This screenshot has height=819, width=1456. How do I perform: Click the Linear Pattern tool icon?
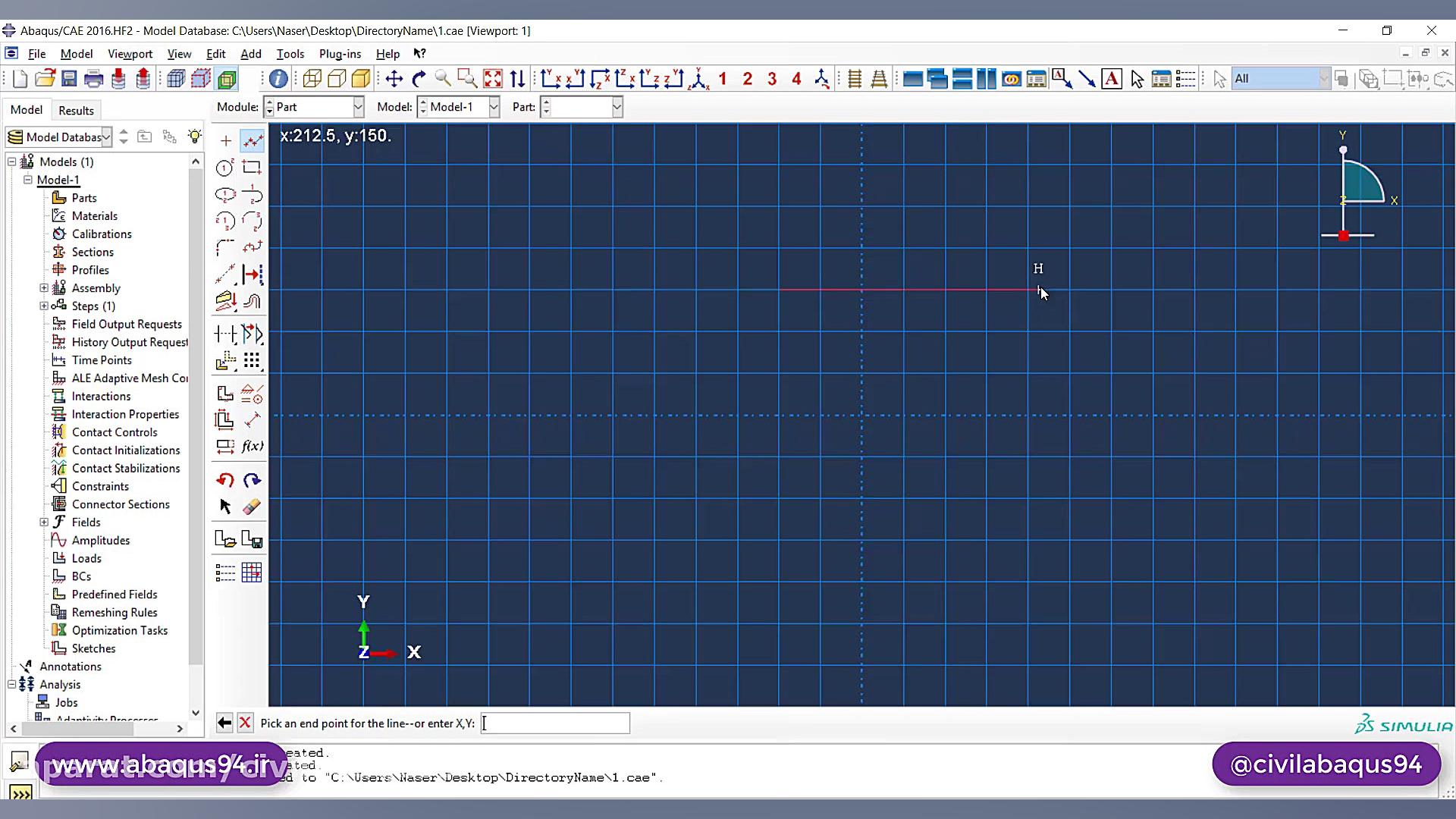pos(252,361)
